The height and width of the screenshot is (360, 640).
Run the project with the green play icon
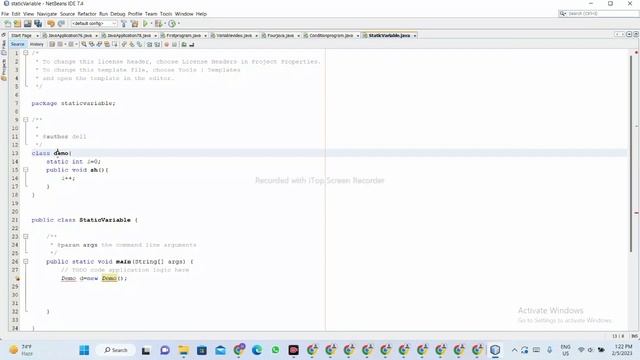click(145, 24)
